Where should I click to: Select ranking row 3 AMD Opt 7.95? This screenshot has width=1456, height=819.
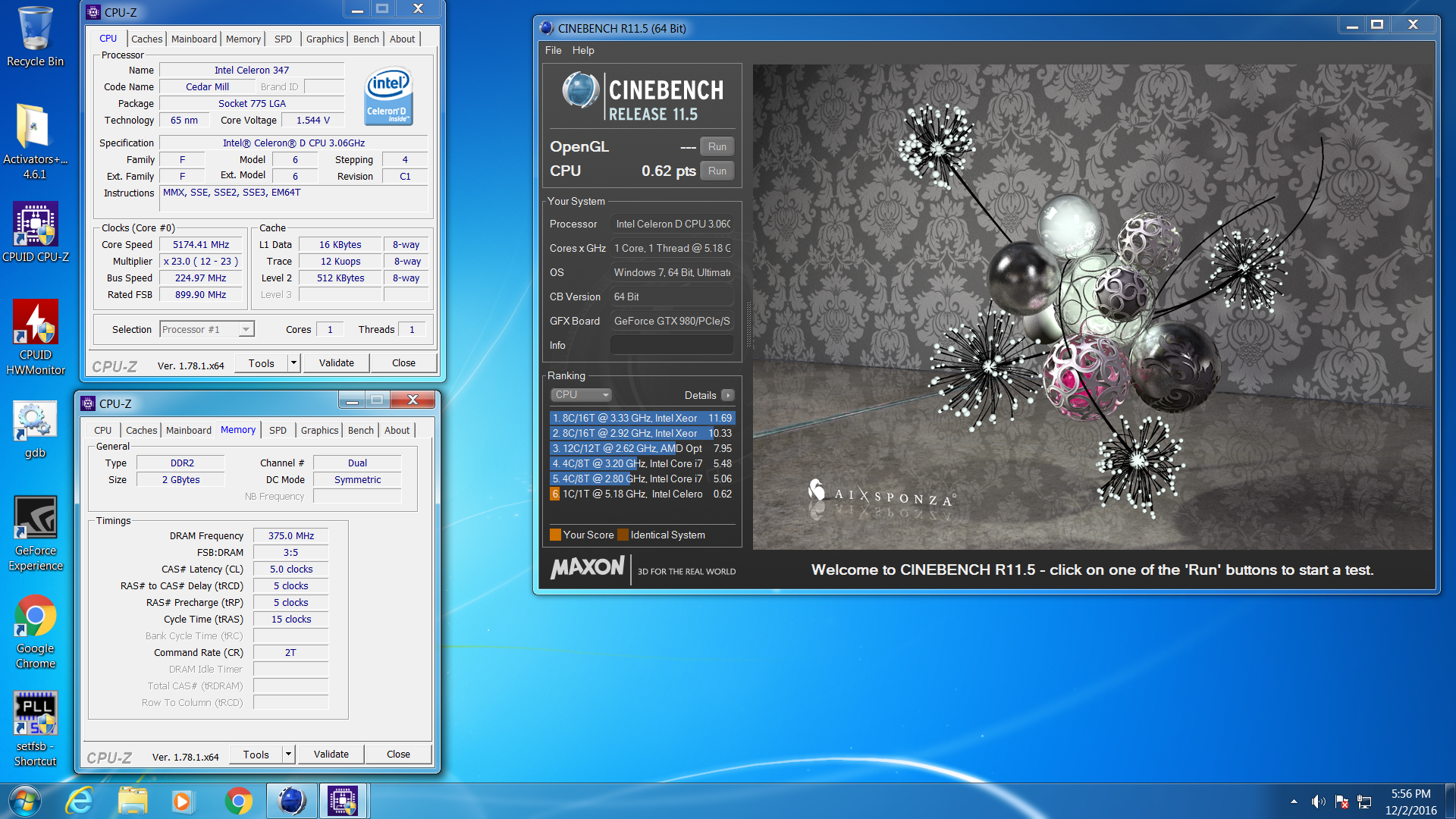pyautogui.click(x=642, y=448)
